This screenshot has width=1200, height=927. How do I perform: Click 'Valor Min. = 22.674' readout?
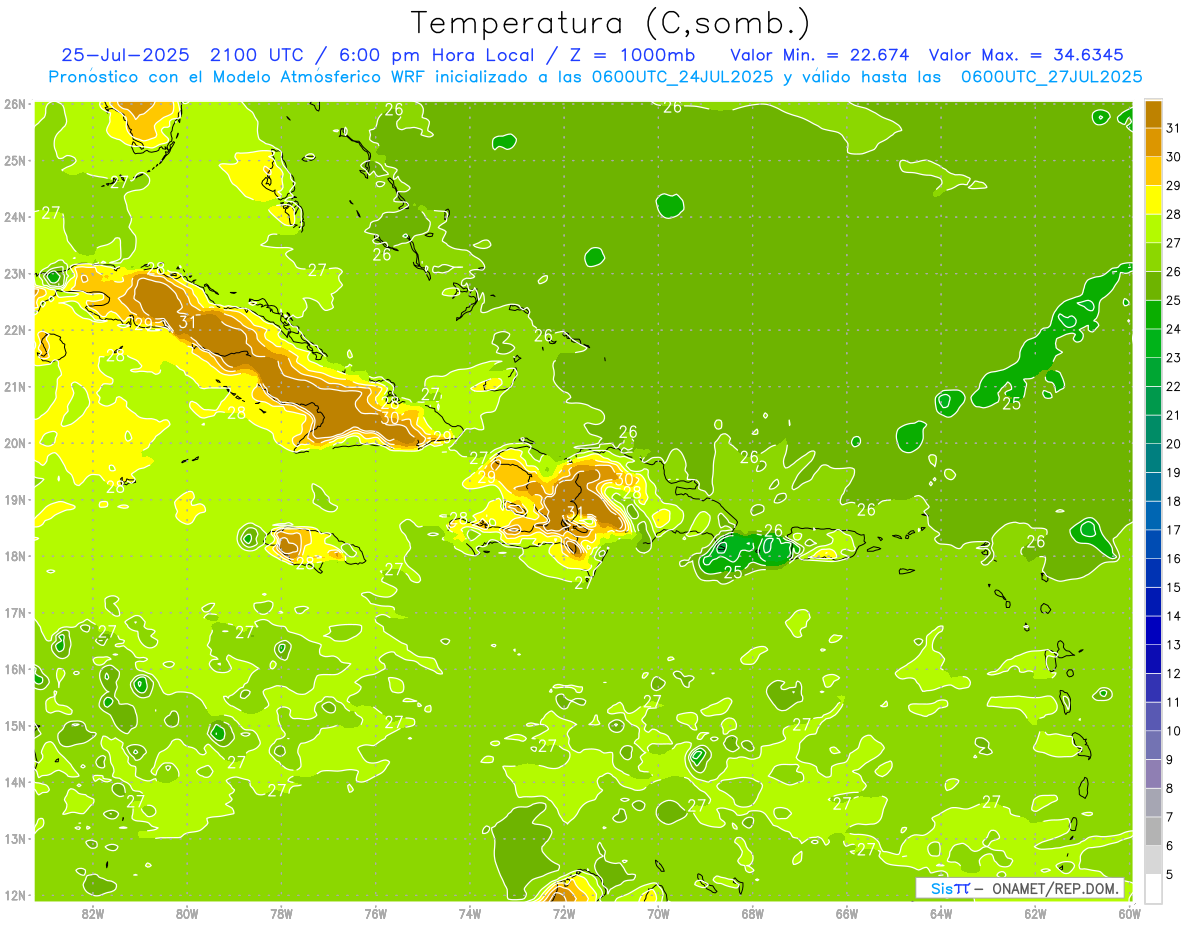(x=819, y=55)
